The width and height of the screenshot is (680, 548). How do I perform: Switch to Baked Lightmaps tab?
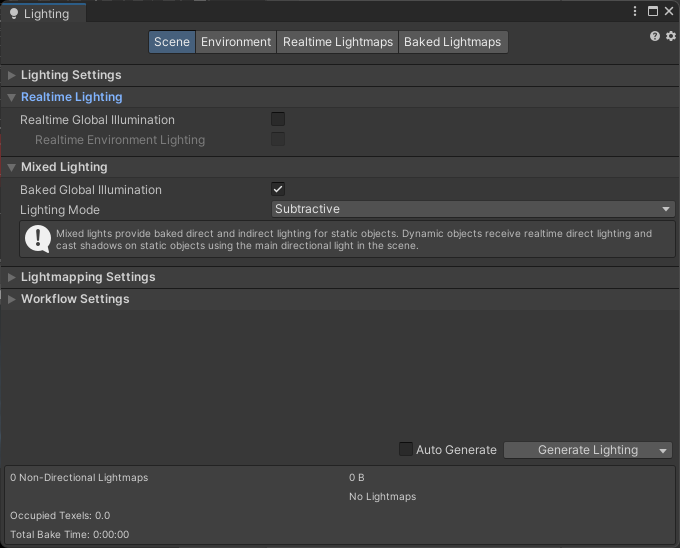tap(453, 42)
